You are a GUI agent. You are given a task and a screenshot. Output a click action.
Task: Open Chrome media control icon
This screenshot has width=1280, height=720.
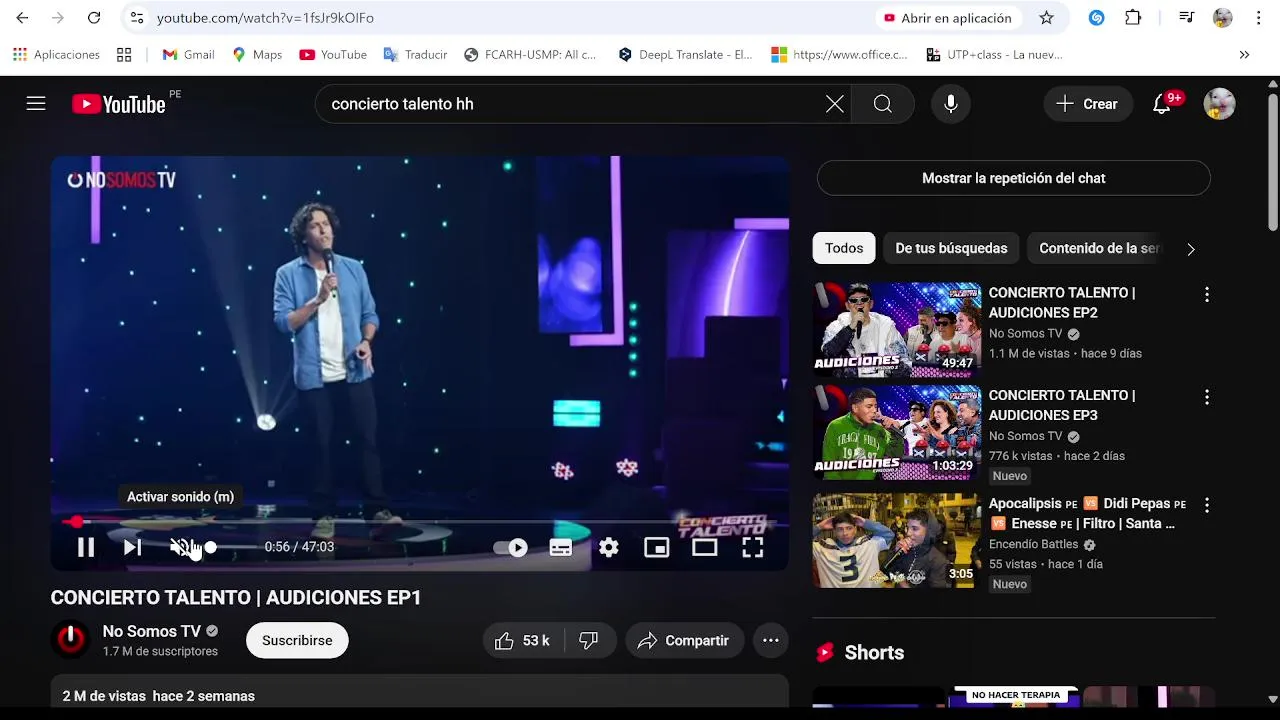(x=1186, y=18)
